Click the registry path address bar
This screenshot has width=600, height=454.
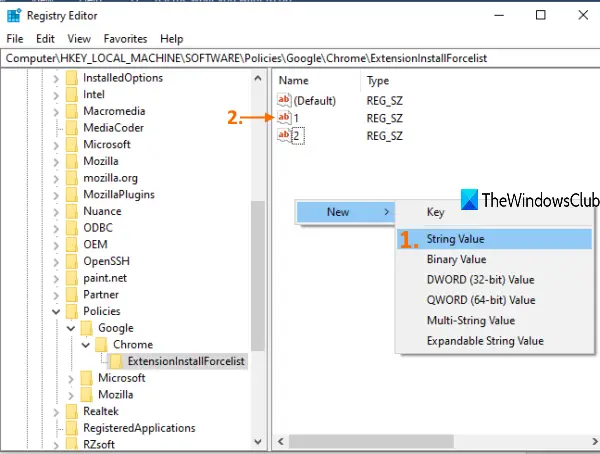click(300, 58)
